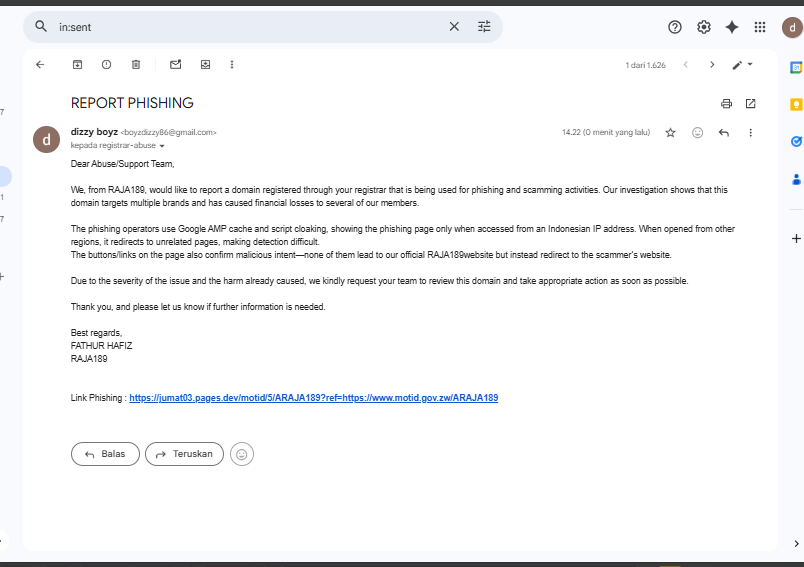
Task: Click the Balas reply button
Action: (105, 454)
